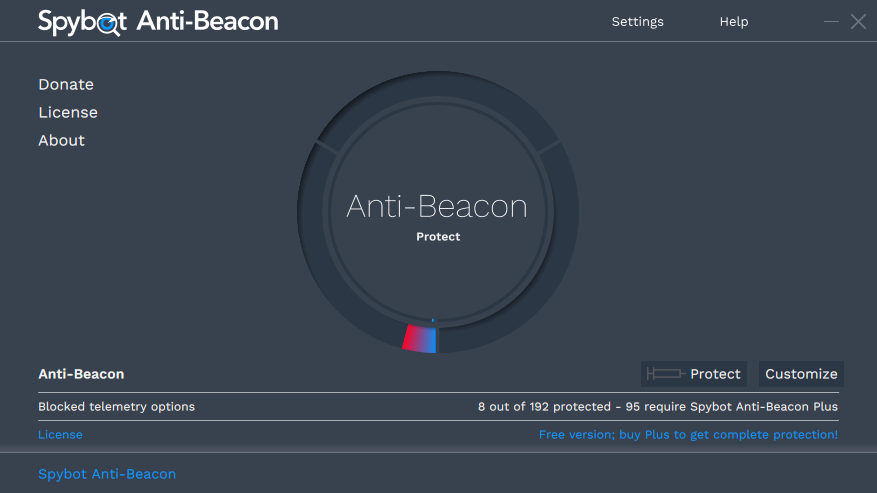
Task: Click the '8 out of 192 protected' status text
Action: click(544, 407)
